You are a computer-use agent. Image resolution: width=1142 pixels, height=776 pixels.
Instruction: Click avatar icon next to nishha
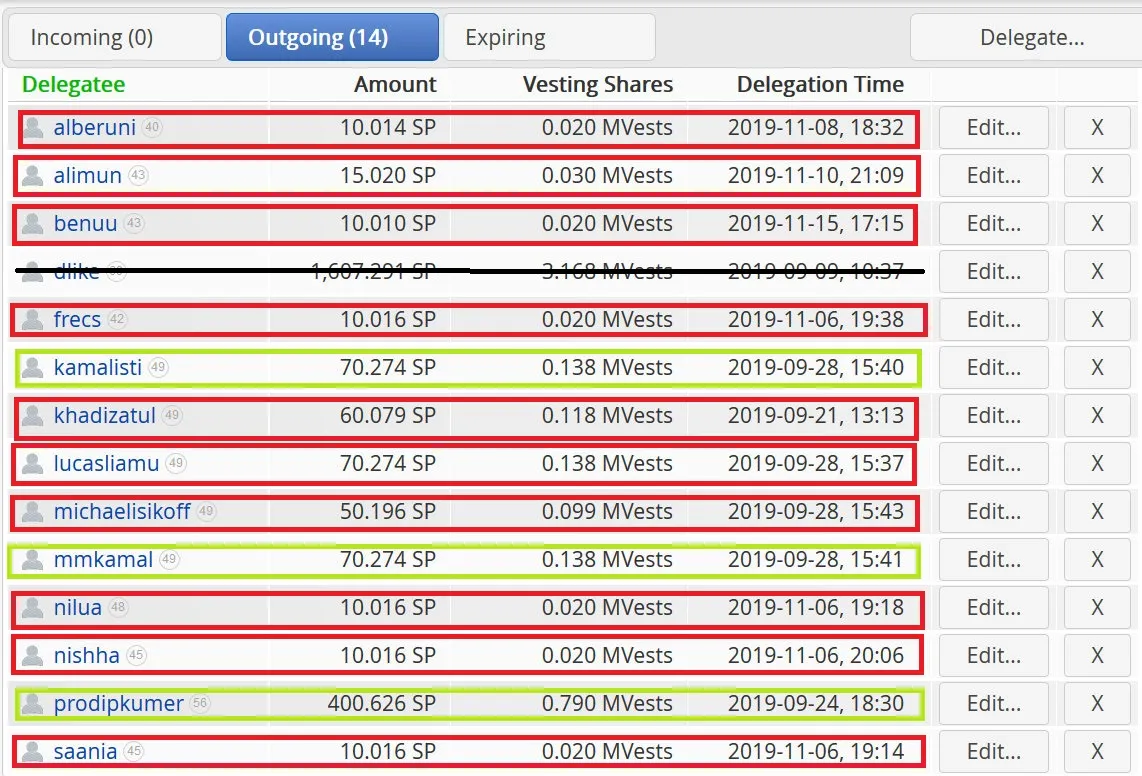coord(33,657)
